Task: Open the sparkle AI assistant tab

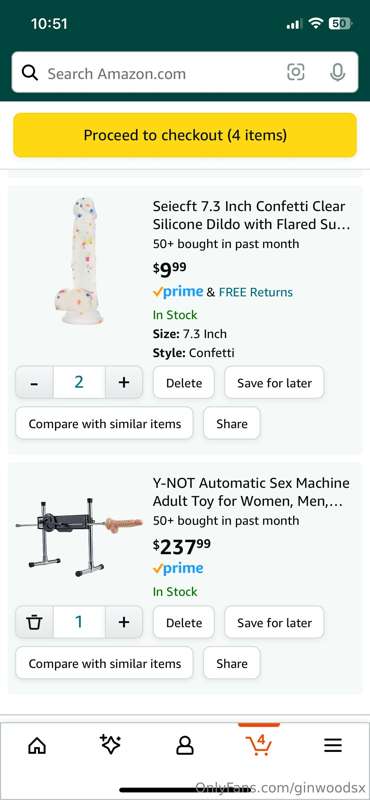Action: (x=110, y=745)
